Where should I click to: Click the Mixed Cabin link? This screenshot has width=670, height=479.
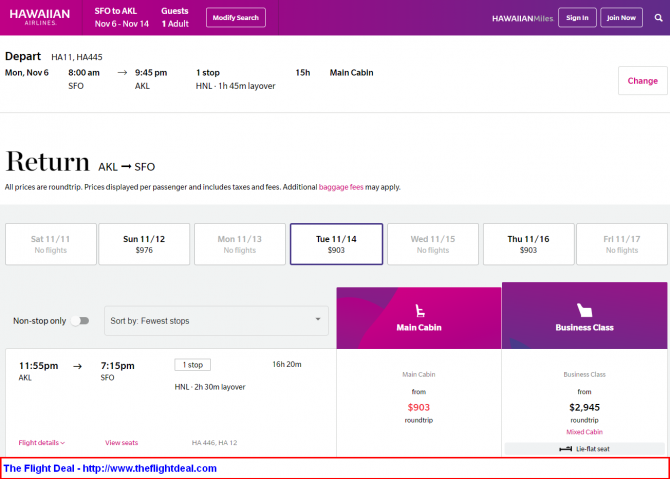pyautogui.click(x=585, y=432)
